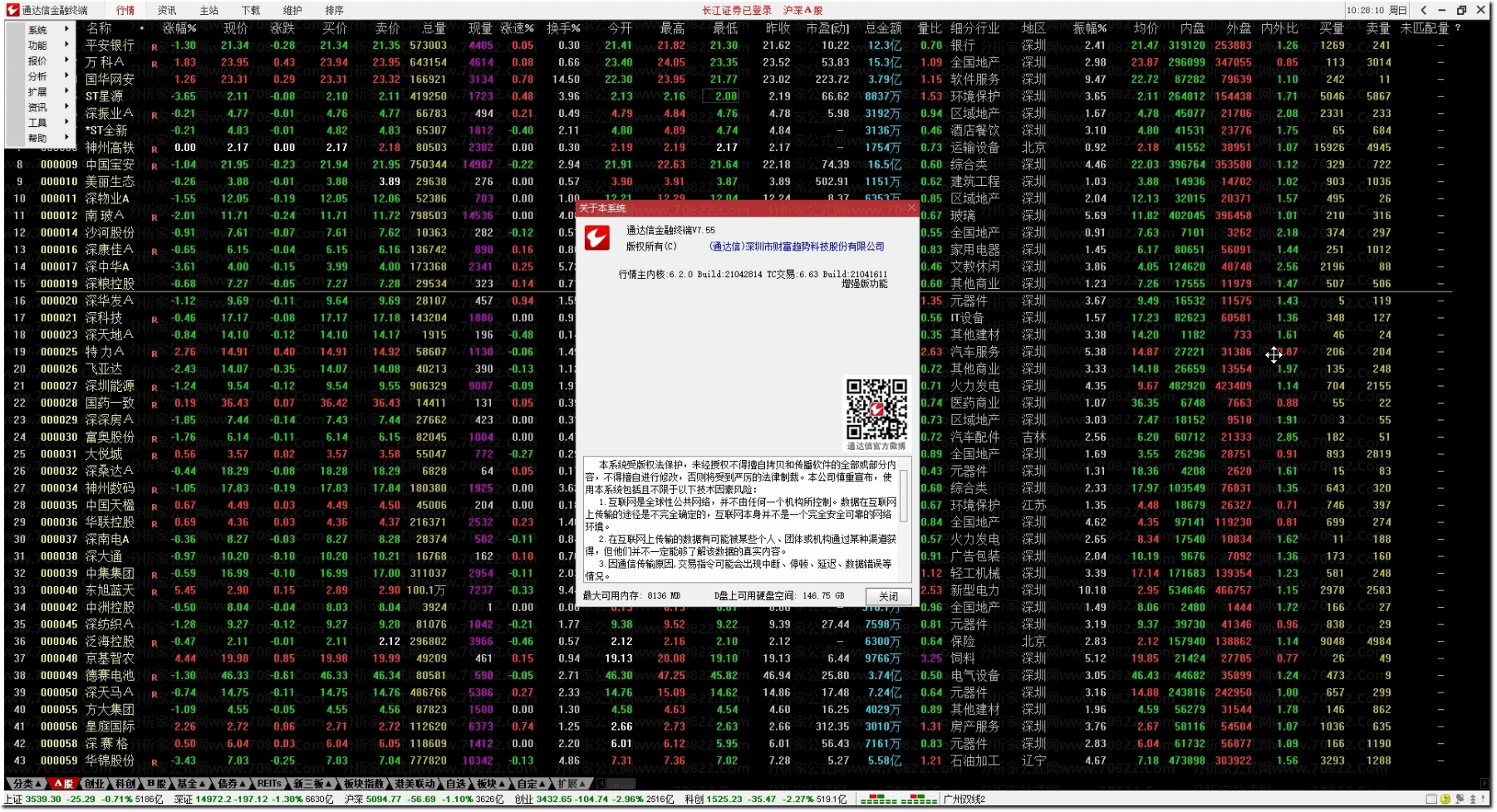Click the double up-arrow icon in status bar
This screenshot has height=812, width=1497.
[1472, 800]
